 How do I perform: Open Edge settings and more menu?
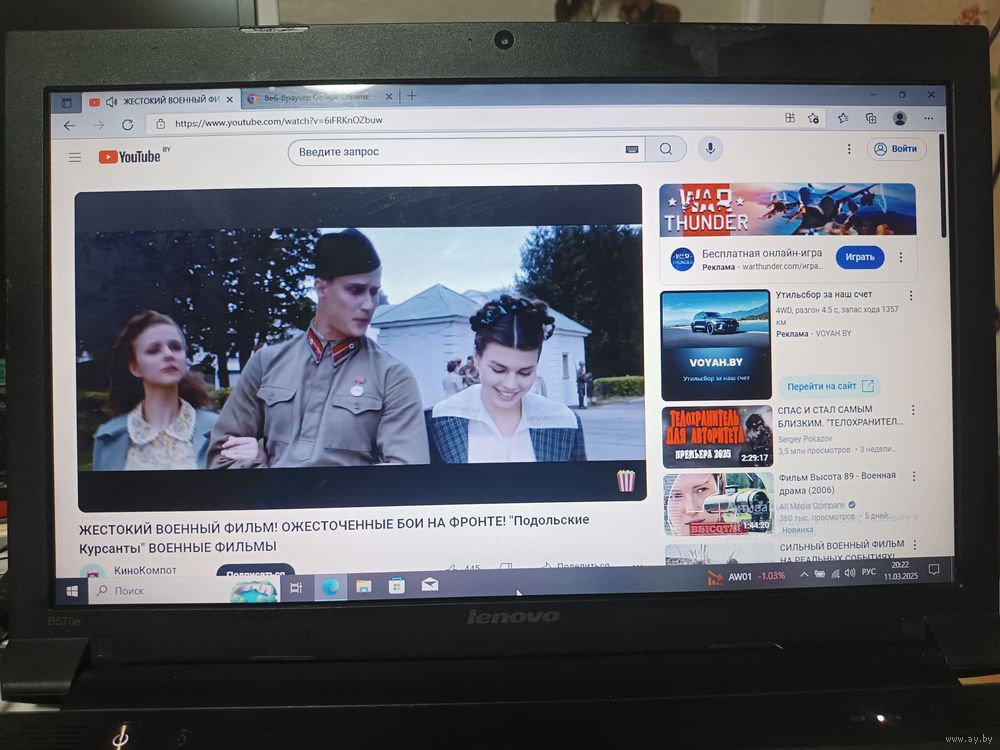[x=929, y=118]
